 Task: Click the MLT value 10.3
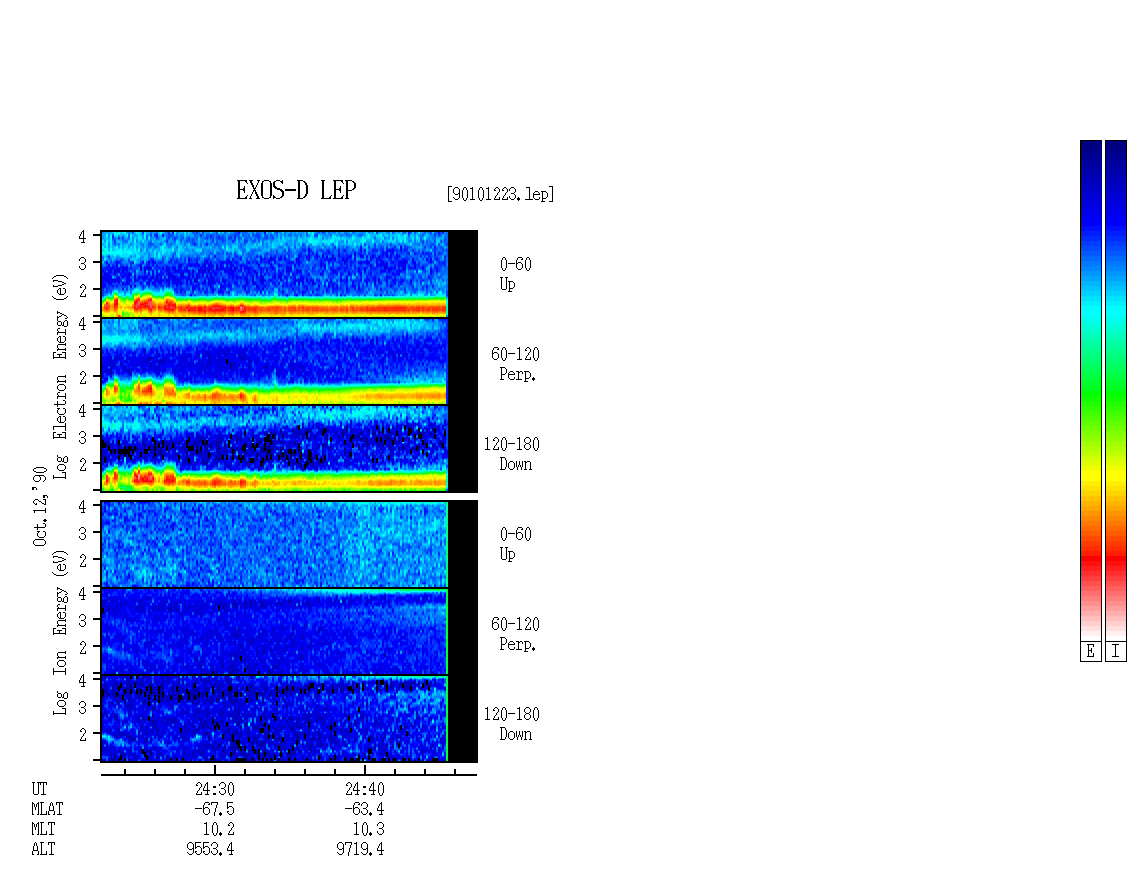tap(368, 830)
